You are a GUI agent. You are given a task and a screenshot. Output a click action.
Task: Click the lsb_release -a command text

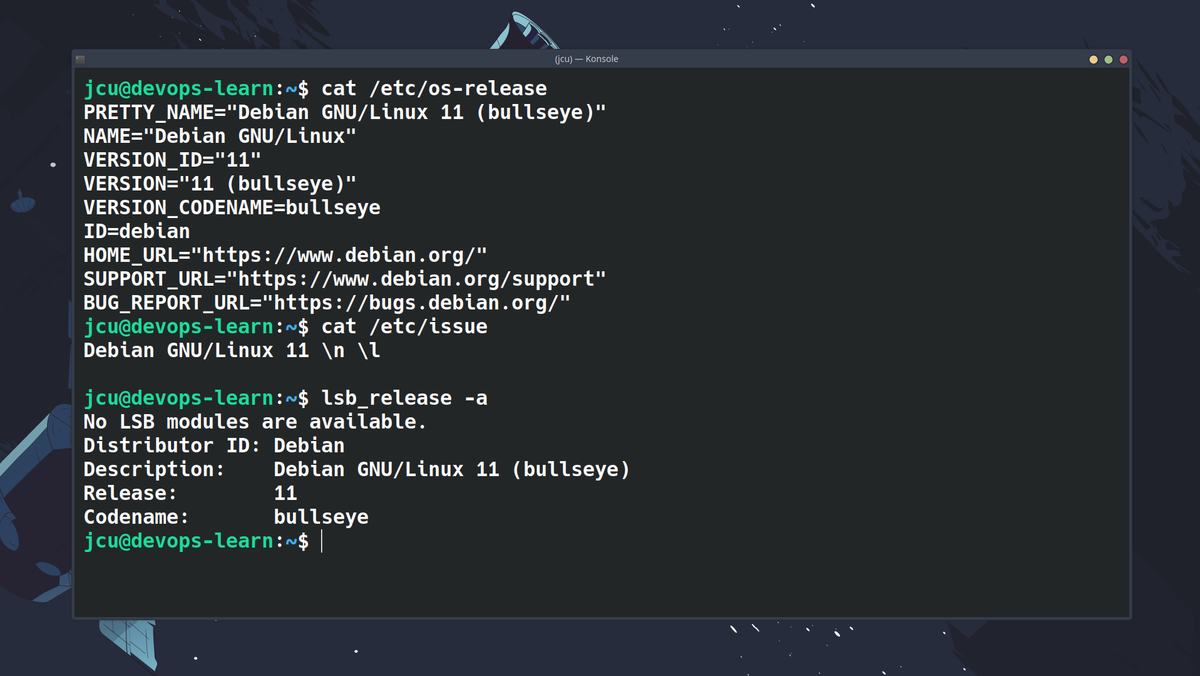coord(405,397)
